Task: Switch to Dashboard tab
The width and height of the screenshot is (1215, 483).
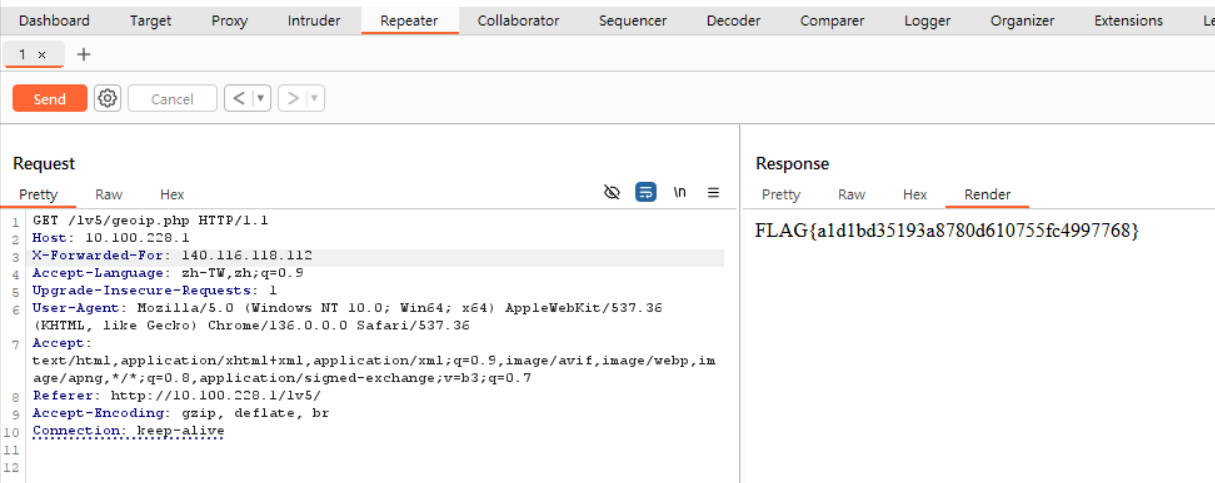Action: tap(54, 20)
